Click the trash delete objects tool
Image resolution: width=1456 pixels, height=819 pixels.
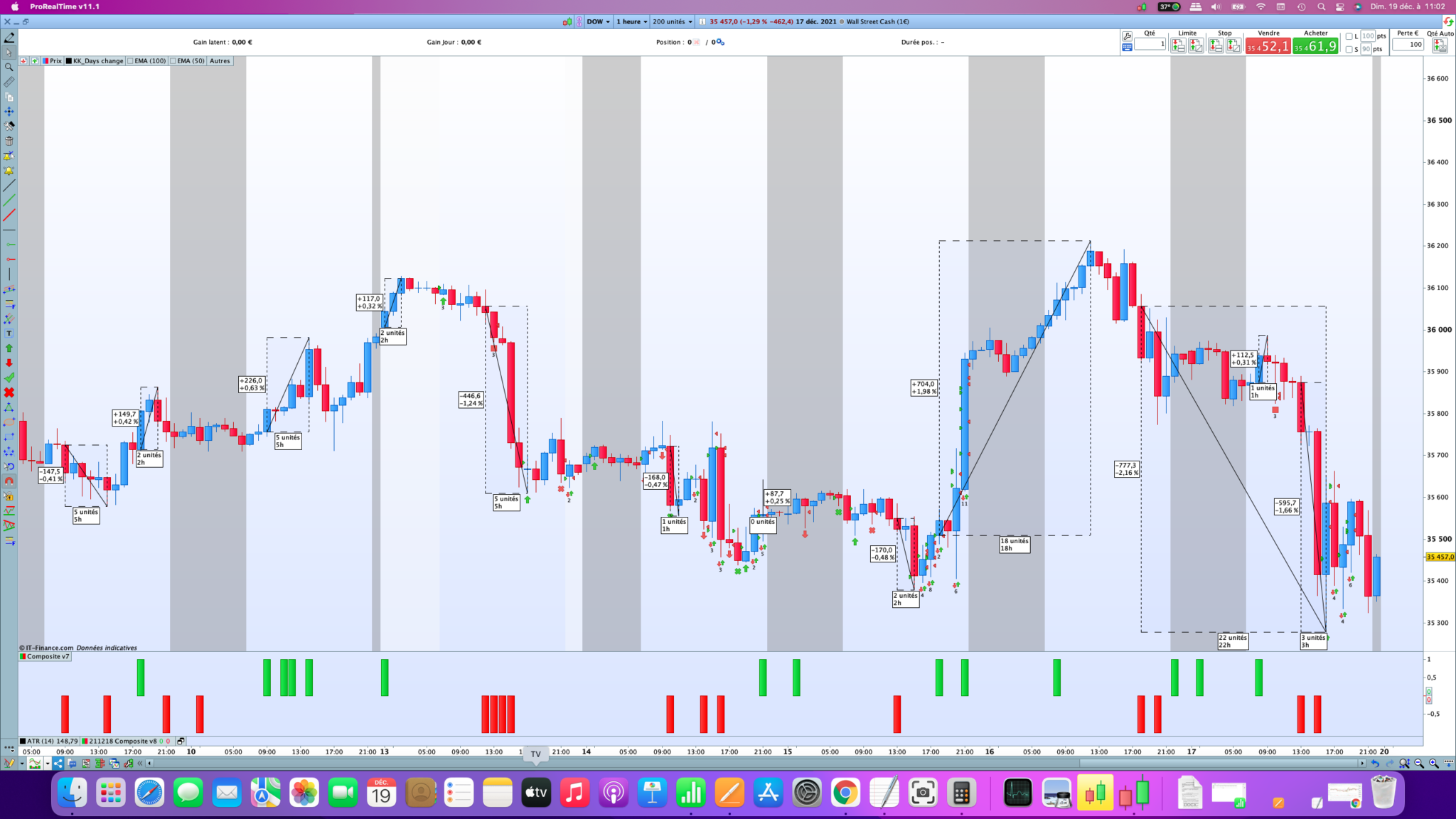coord(9,141)
